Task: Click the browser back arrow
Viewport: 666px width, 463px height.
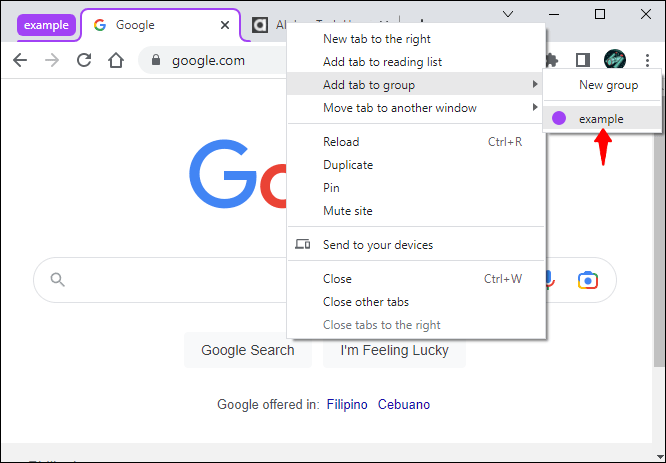Action: [x=20, y=60]
